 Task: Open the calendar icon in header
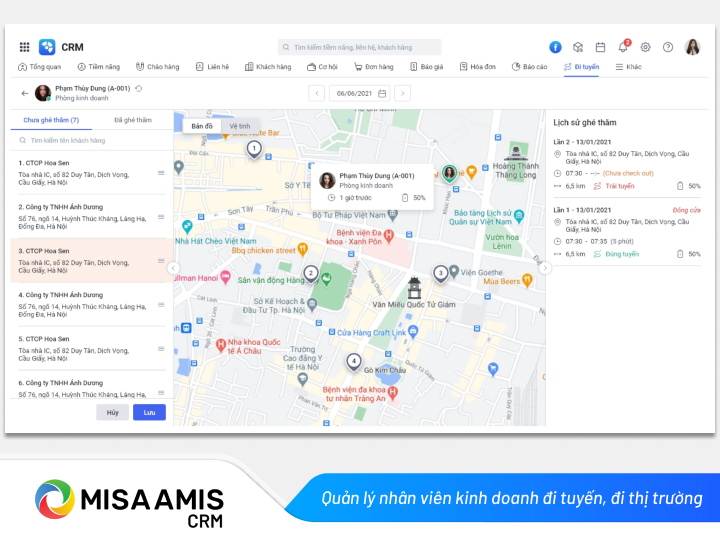pyautogui.click(x=600, y=47)
